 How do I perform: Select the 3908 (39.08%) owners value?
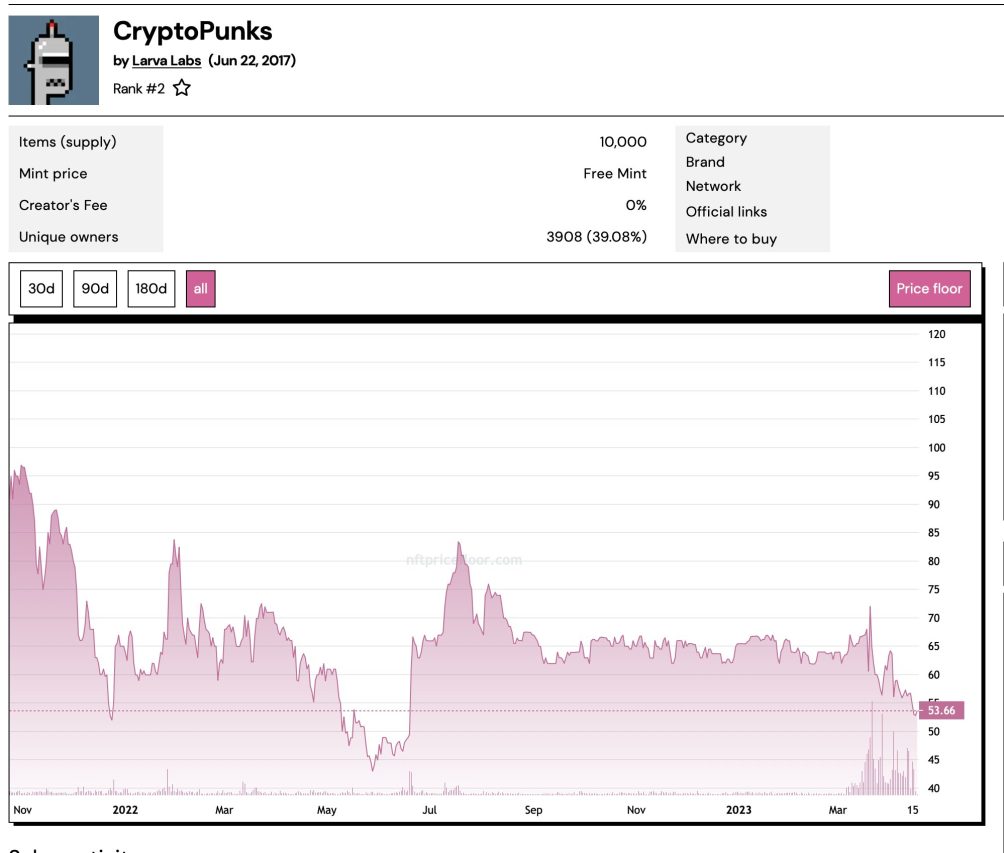(x=596, y=237)
